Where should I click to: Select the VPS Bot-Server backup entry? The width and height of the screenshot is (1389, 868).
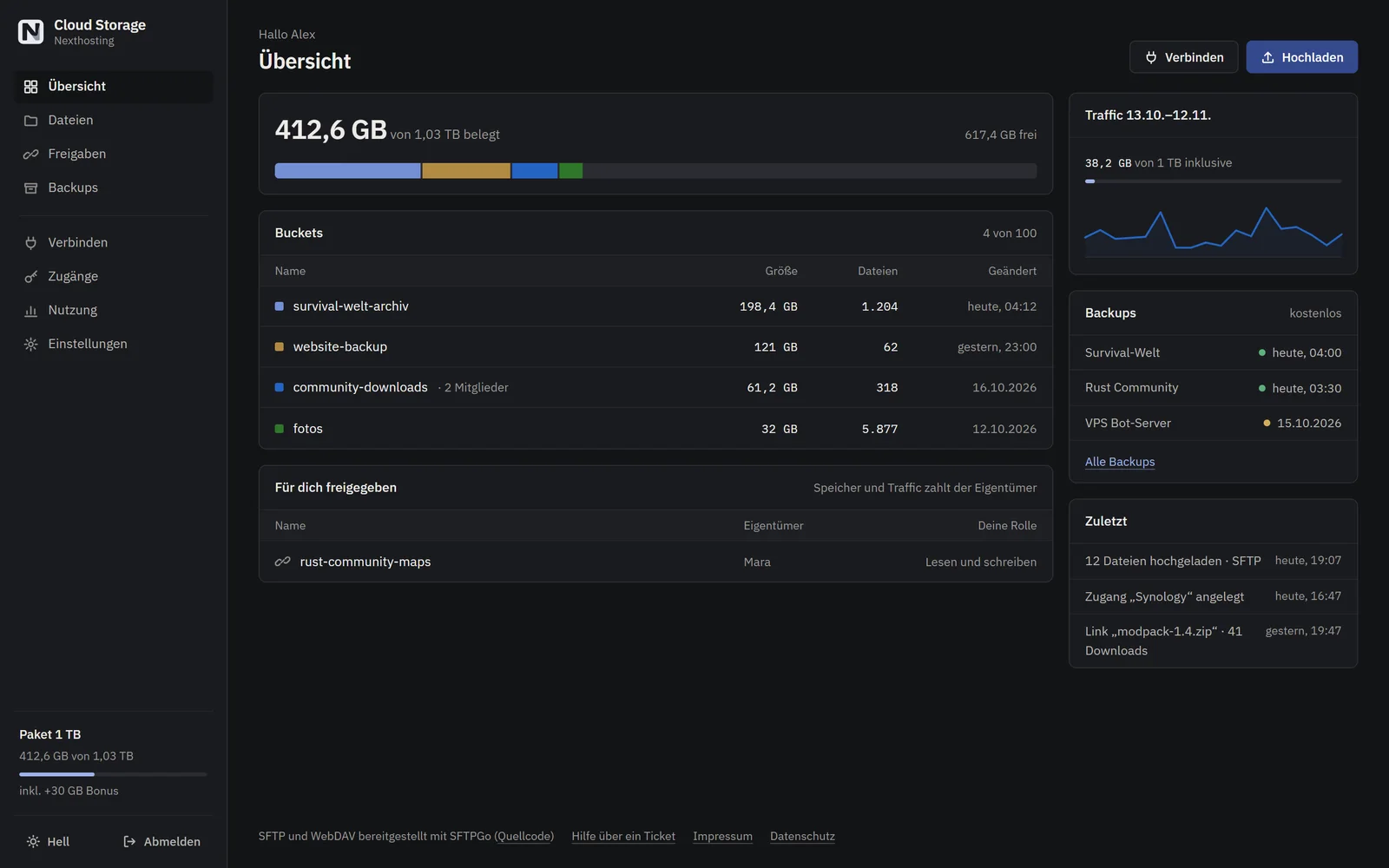click(x=1213, y=424)
